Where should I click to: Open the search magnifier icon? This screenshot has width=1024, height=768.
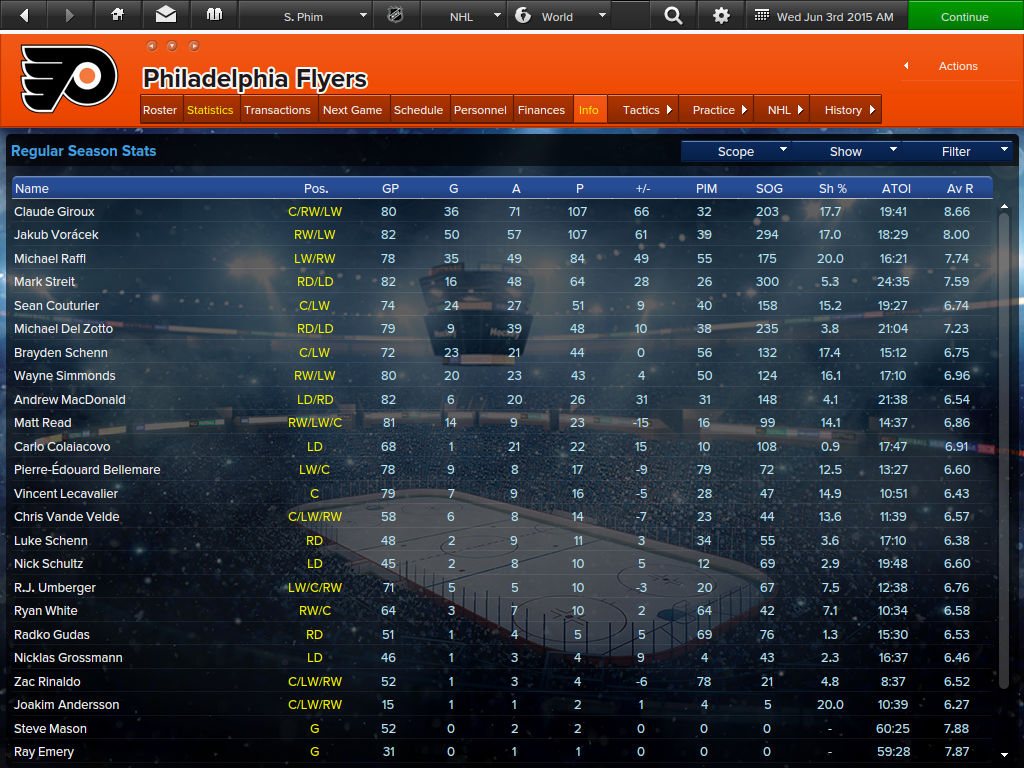[x=673, y=15]
